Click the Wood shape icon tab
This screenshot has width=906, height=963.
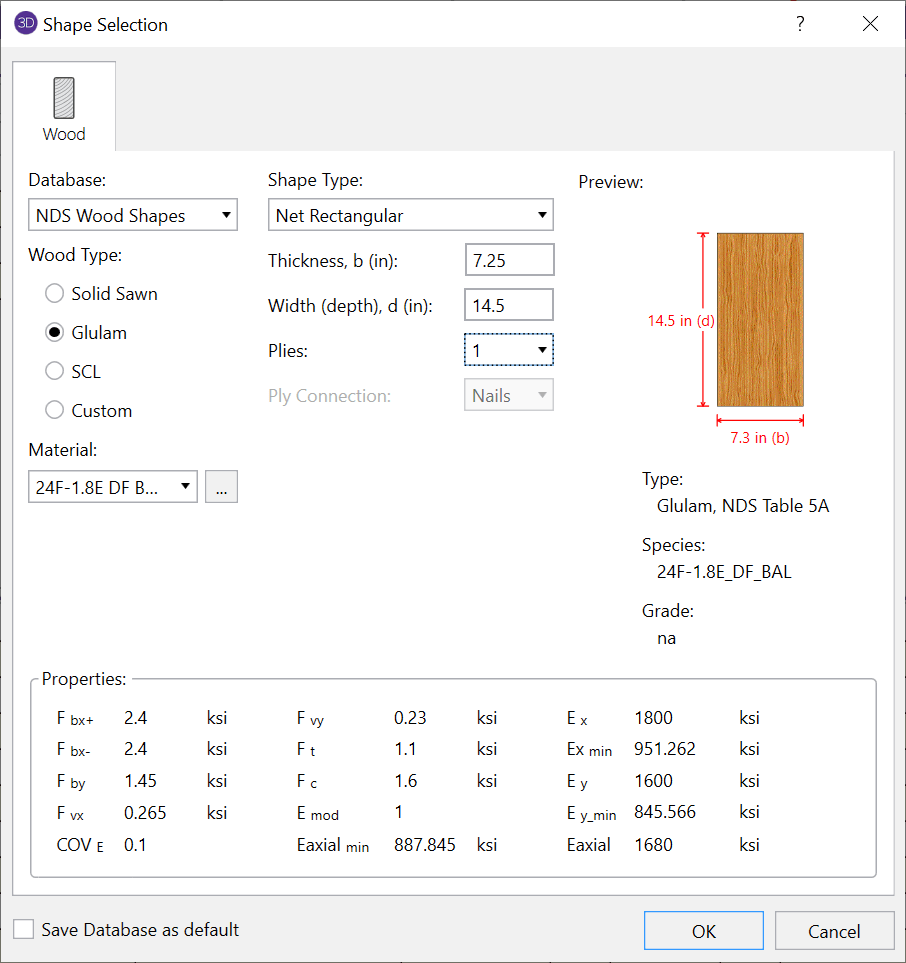click(64, 98)
